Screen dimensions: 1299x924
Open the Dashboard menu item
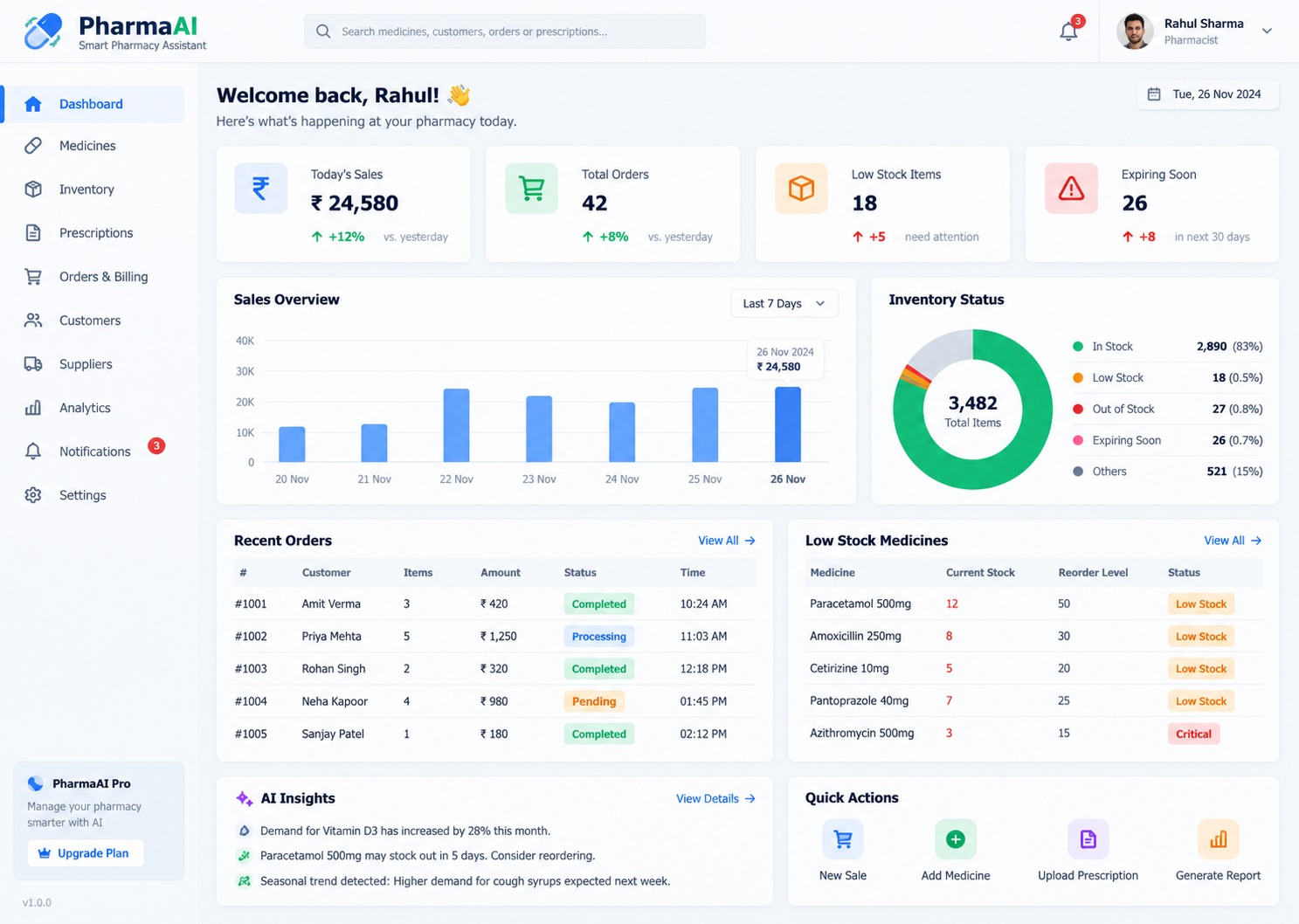pyautogui.click(x=94, y=104)
